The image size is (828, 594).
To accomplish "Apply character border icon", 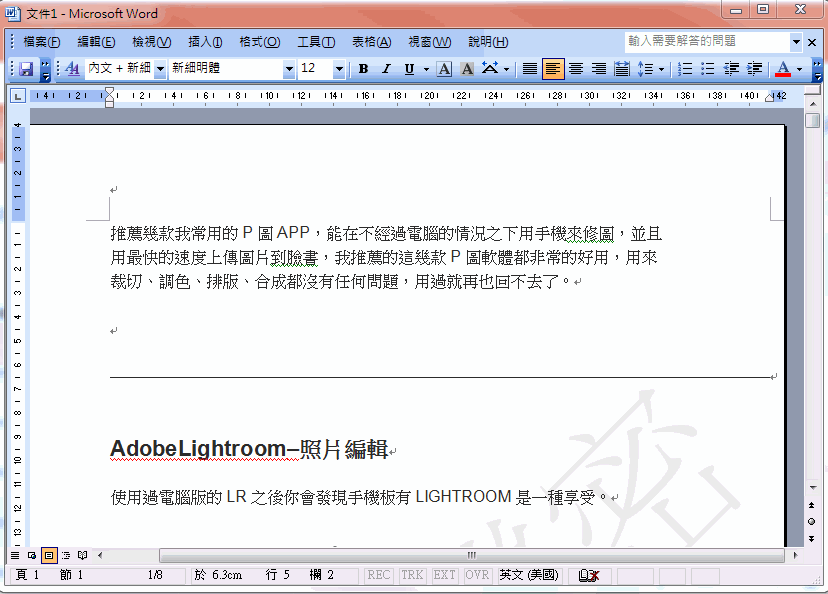I will tap(445, 69).
